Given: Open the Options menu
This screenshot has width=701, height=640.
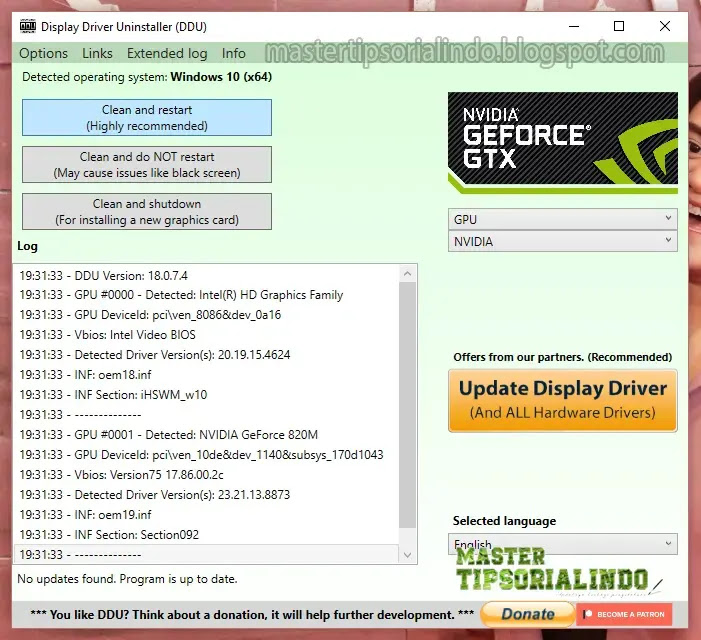Looking at the screenshot, I should (x=43, y=54).
